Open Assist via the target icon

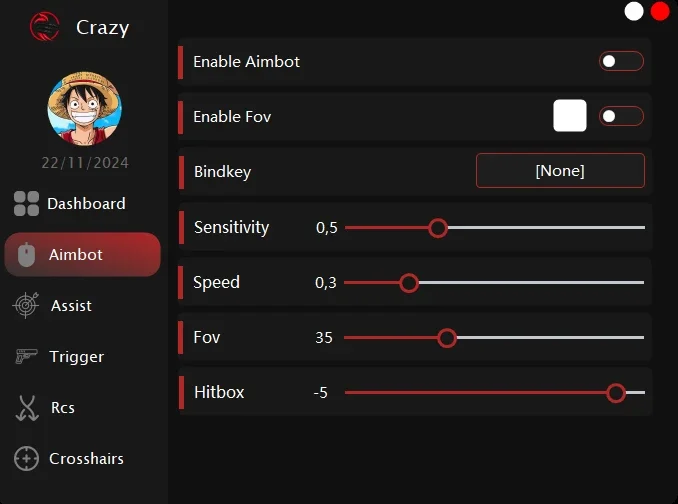tap(26, 305)
